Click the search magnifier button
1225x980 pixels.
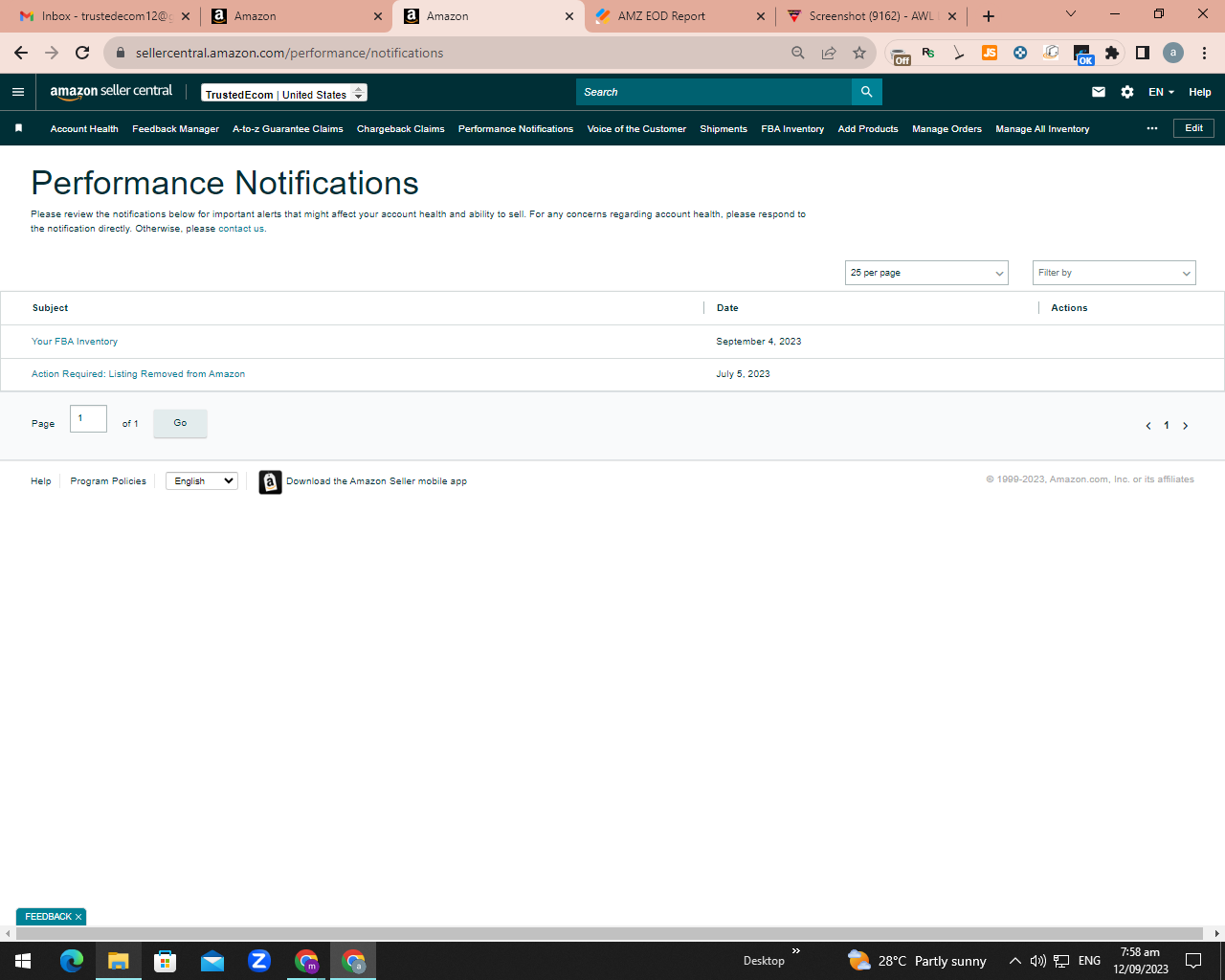pyautogui.click(x=866, y=92)
